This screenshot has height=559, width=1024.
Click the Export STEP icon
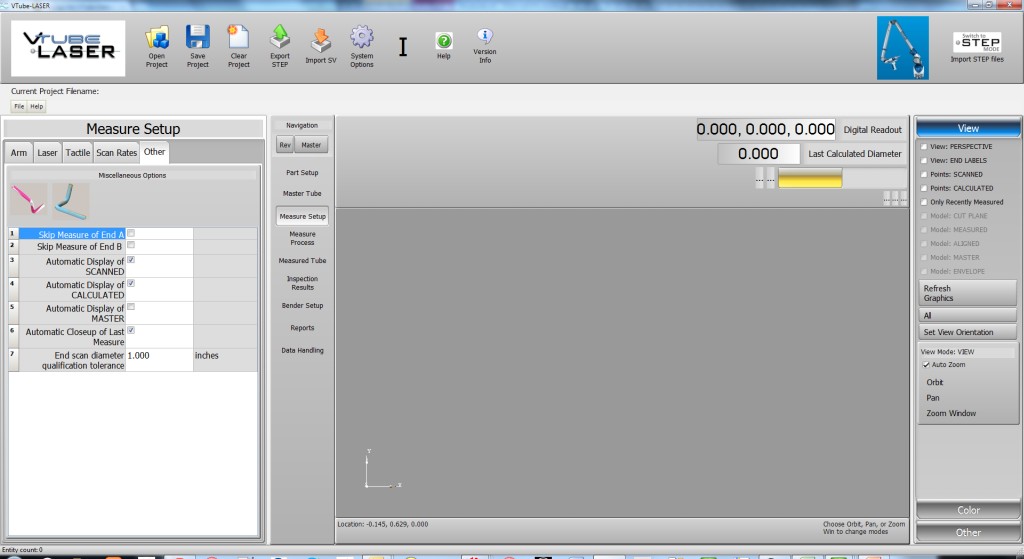point(280,39)
